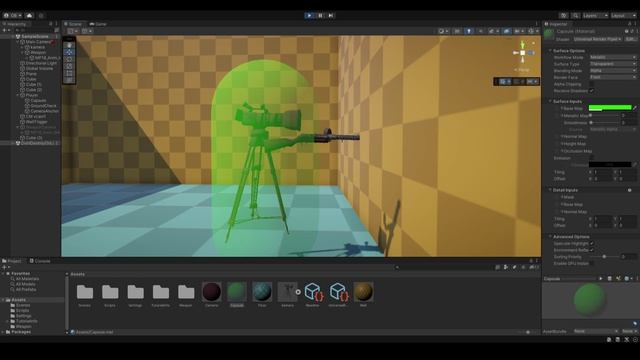Click the black Emission color swatch
The image size is (640, 360).
point(610,164)
